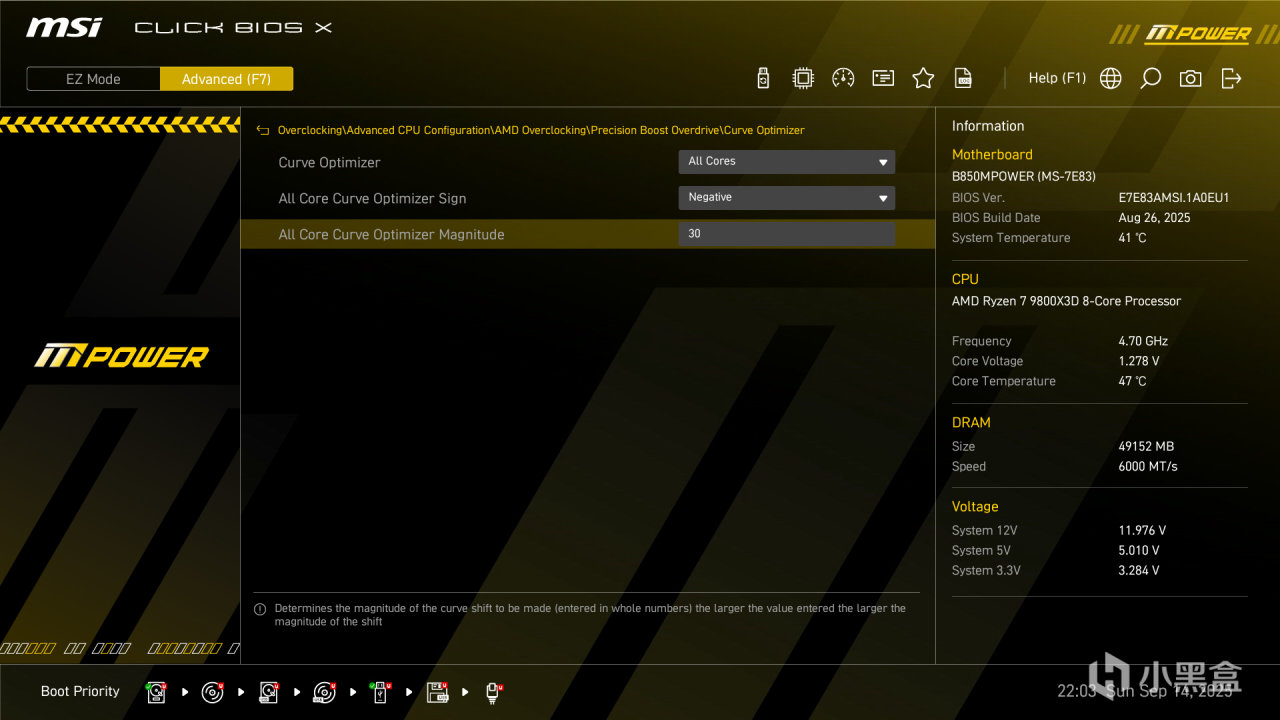Switch to EZ Mode
This screenshot has width=1280, height=720.
(x=93, y=79)
